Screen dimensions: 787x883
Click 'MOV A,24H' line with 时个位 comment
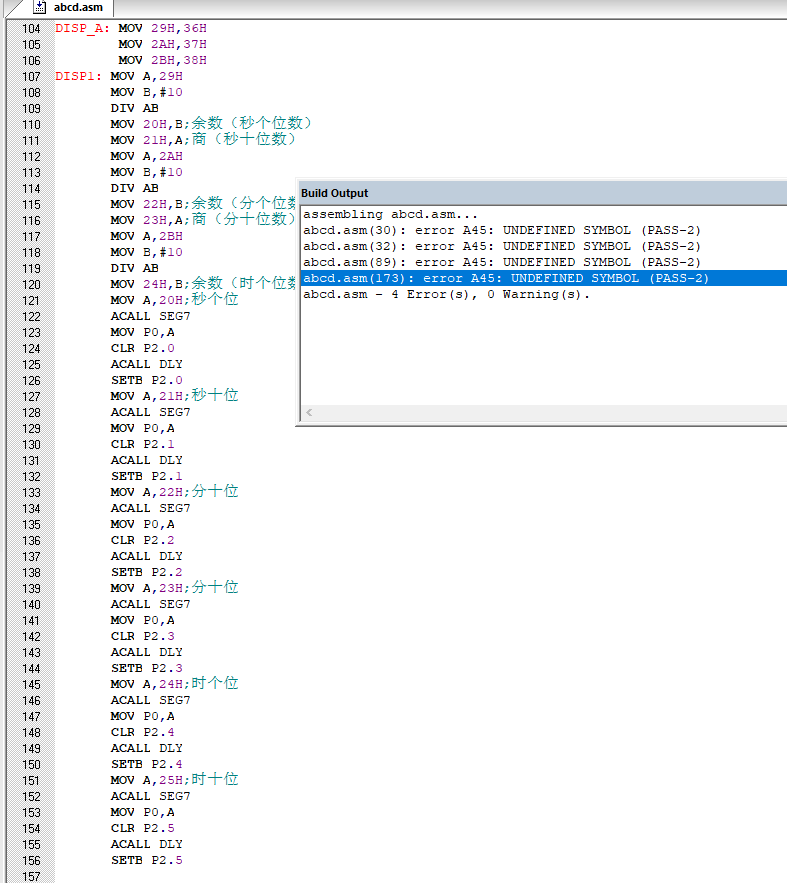point(175,684)
